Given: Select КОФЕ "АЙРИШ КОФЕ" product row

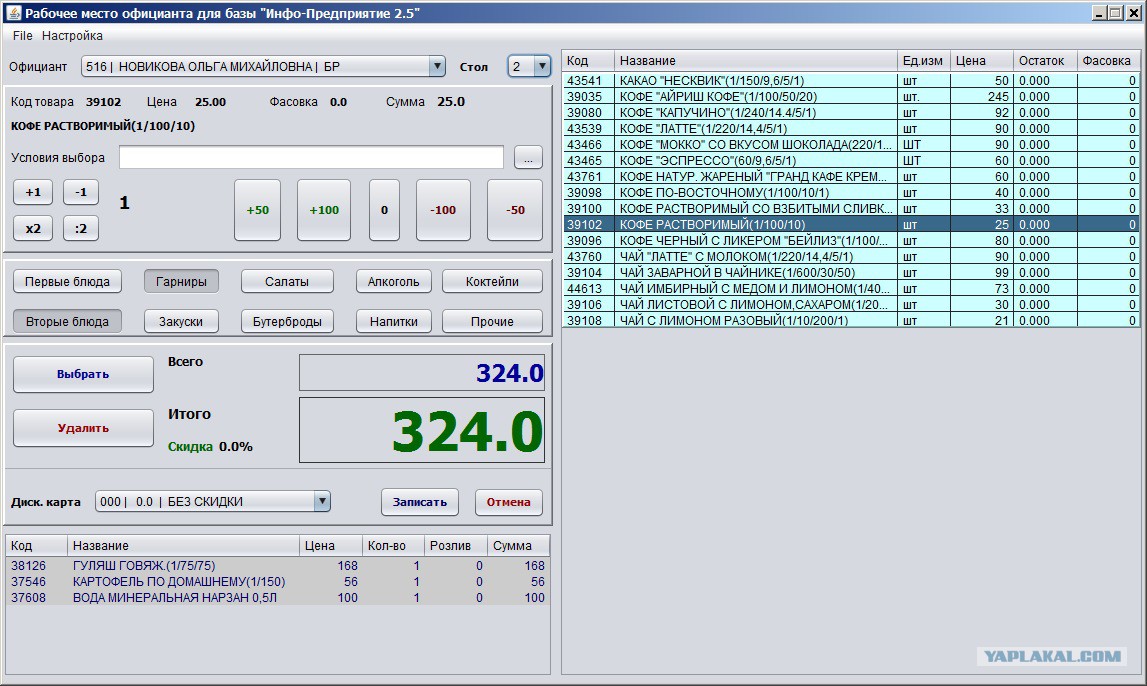Looking at the screenshot, I should [851, 97].
